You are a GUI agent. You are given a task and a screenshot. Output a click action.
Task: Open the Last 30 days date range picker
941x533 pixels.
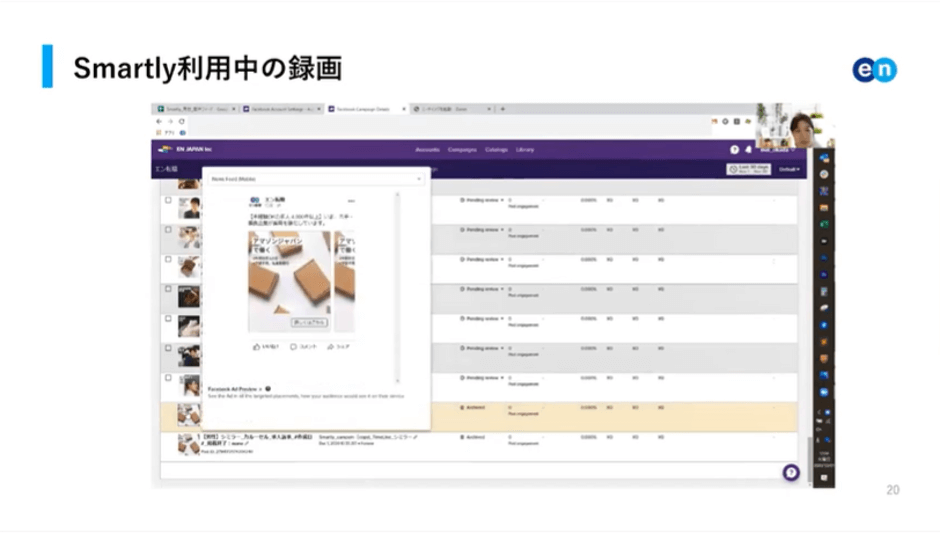click(x=749, y=170)
